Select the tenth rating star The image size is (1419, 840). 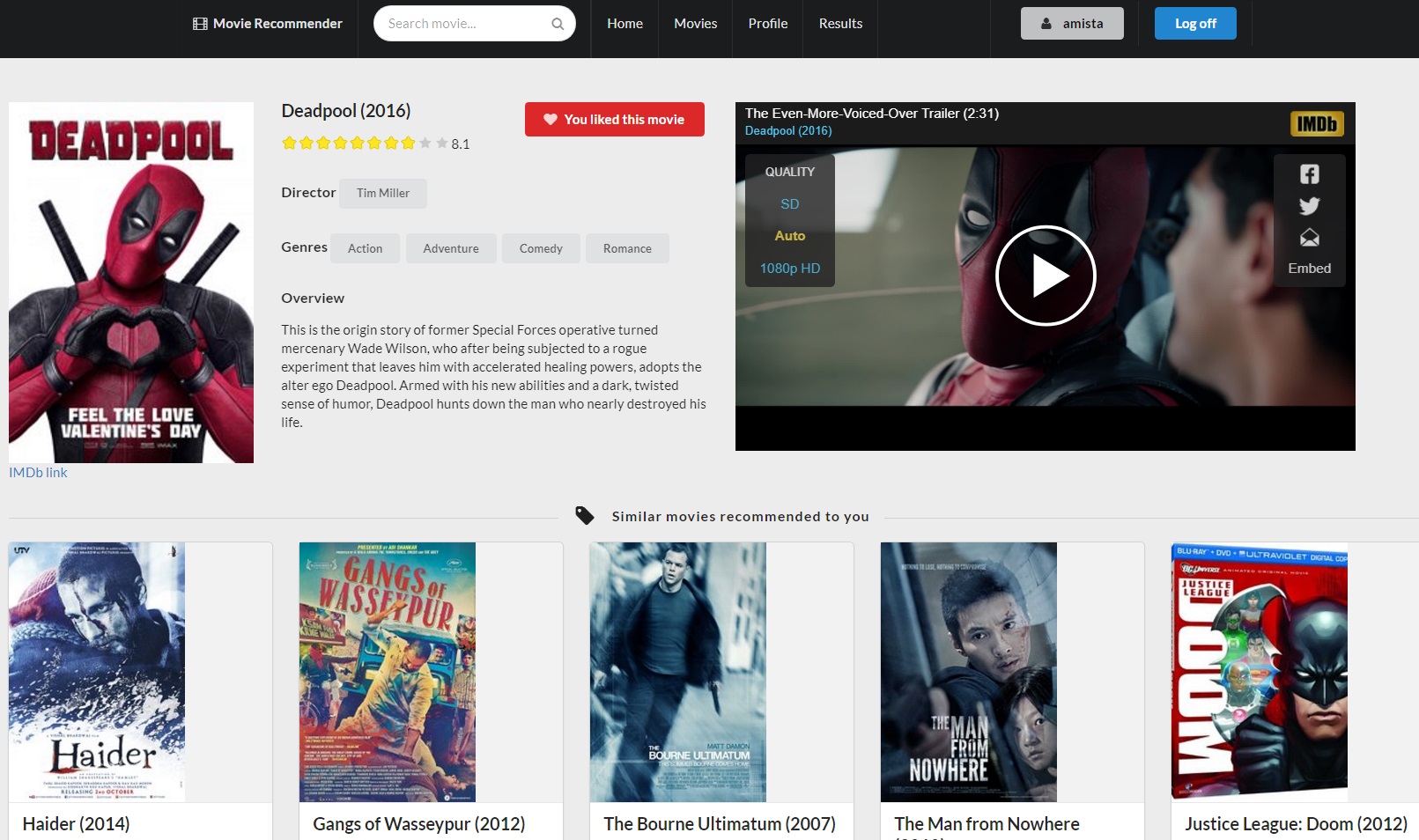[442, 143]
